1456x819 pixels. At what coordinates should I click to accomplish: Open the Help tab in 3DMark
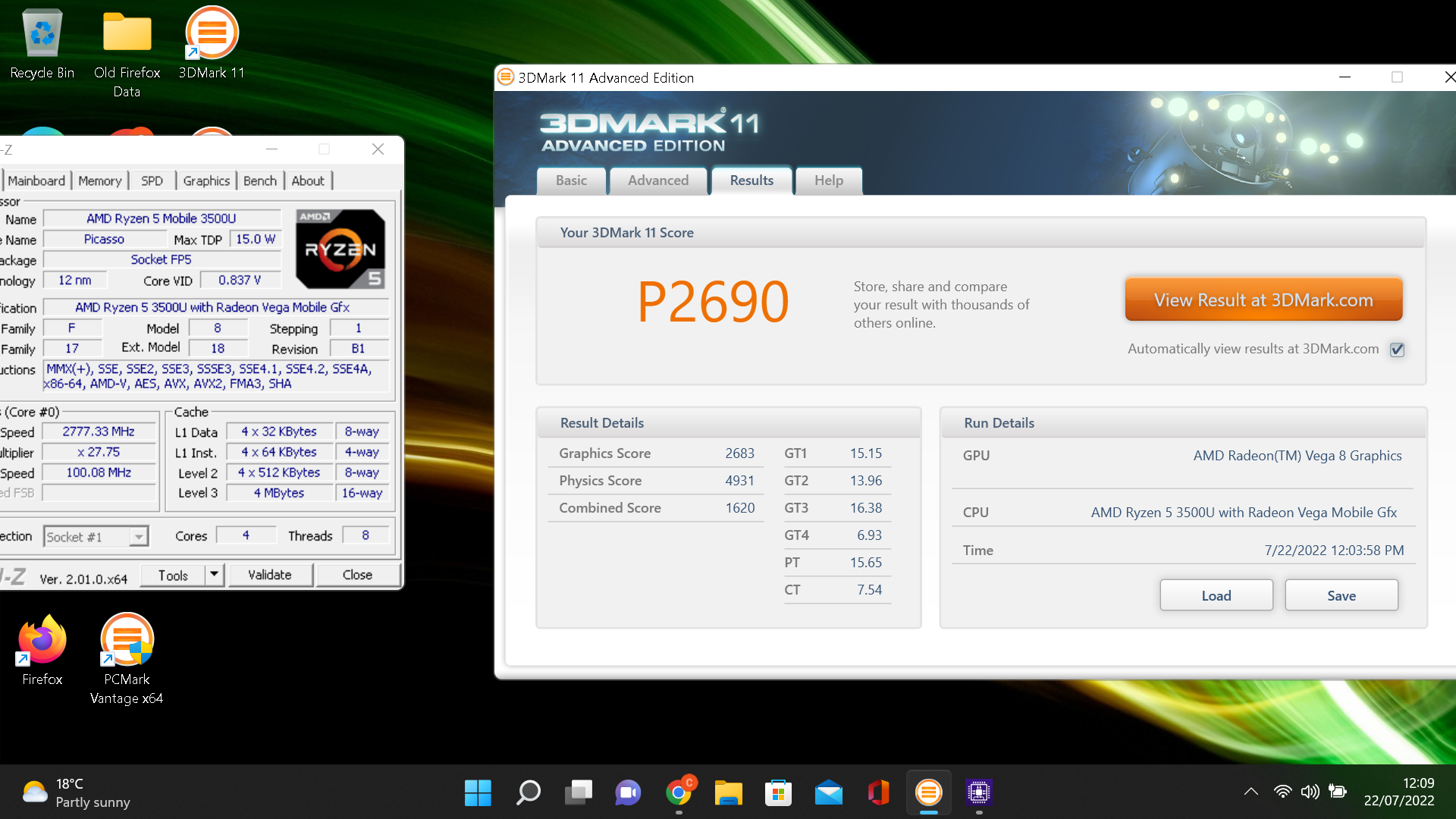pyautogui.click(x=829, y=180)
